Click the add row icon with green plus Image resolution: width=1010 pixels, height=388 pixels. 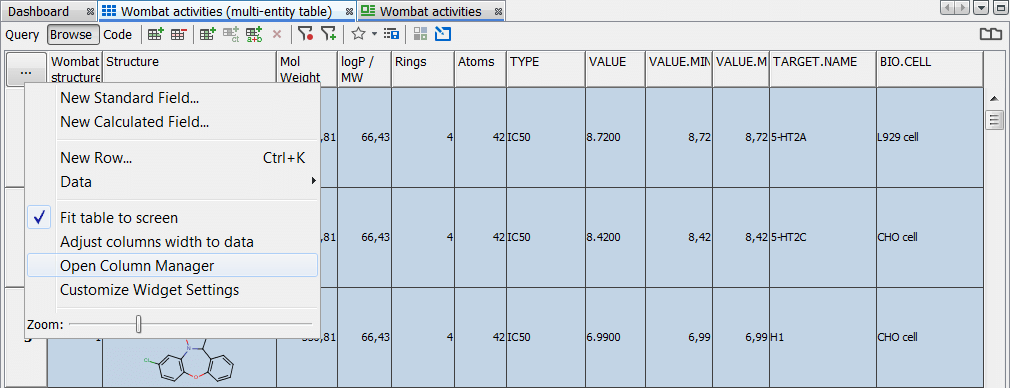tap(155, 35)
